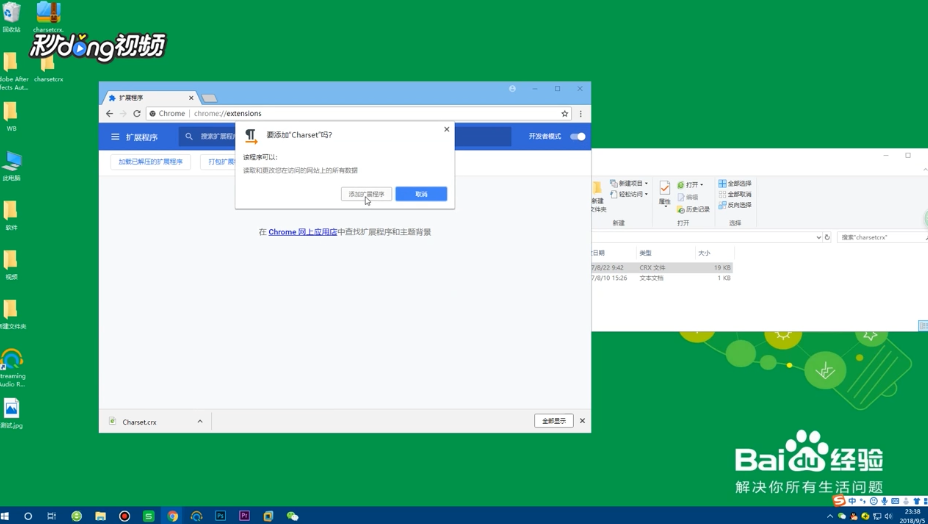Select the 此电脑 desktop icon
Viewport: 928px width, 524px height.
pyautogui.click(x=11, y=166)
